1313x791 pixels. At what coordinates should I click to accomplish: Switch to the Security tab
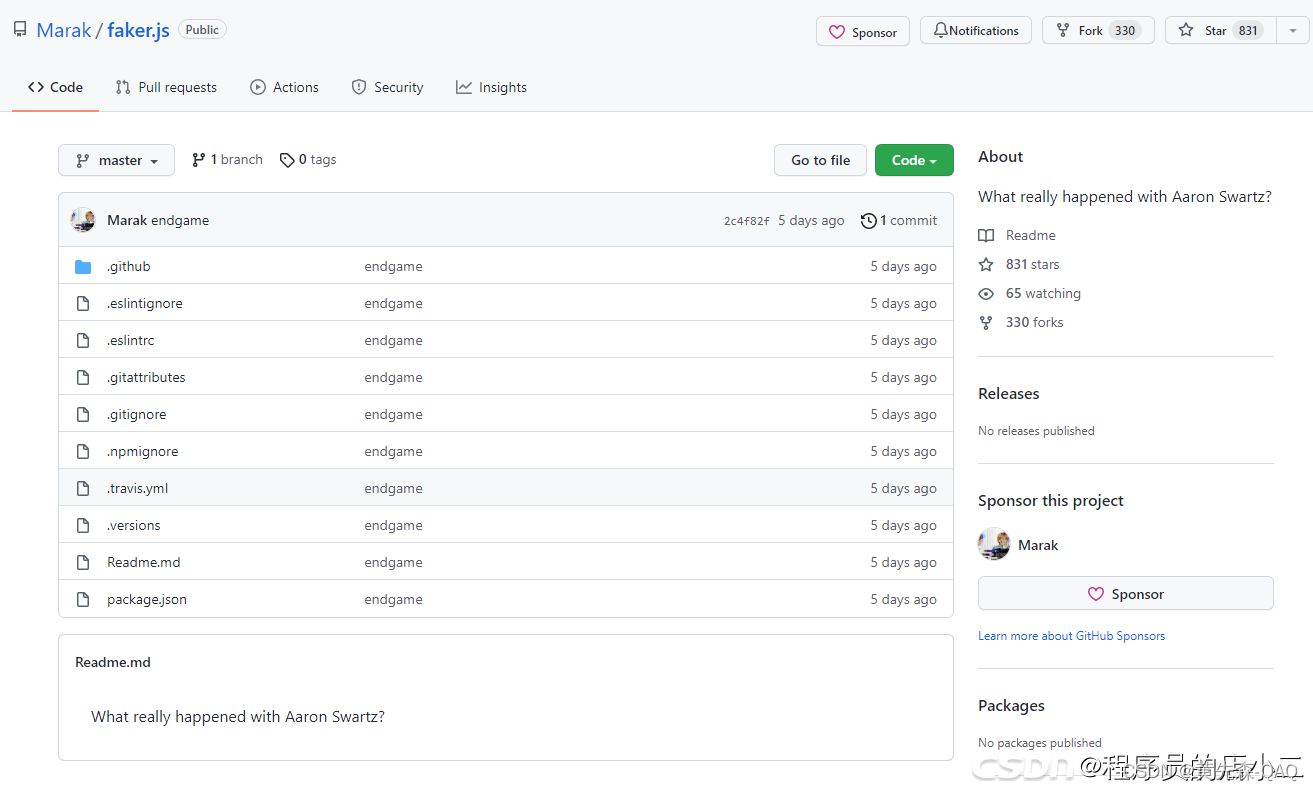coord(387,87)
